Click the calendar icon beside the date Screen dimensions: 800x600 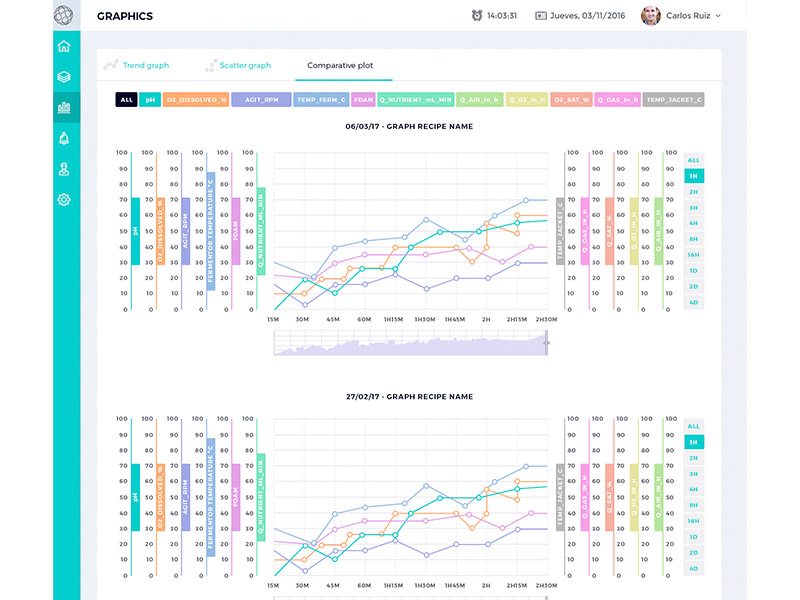point(540,16)
